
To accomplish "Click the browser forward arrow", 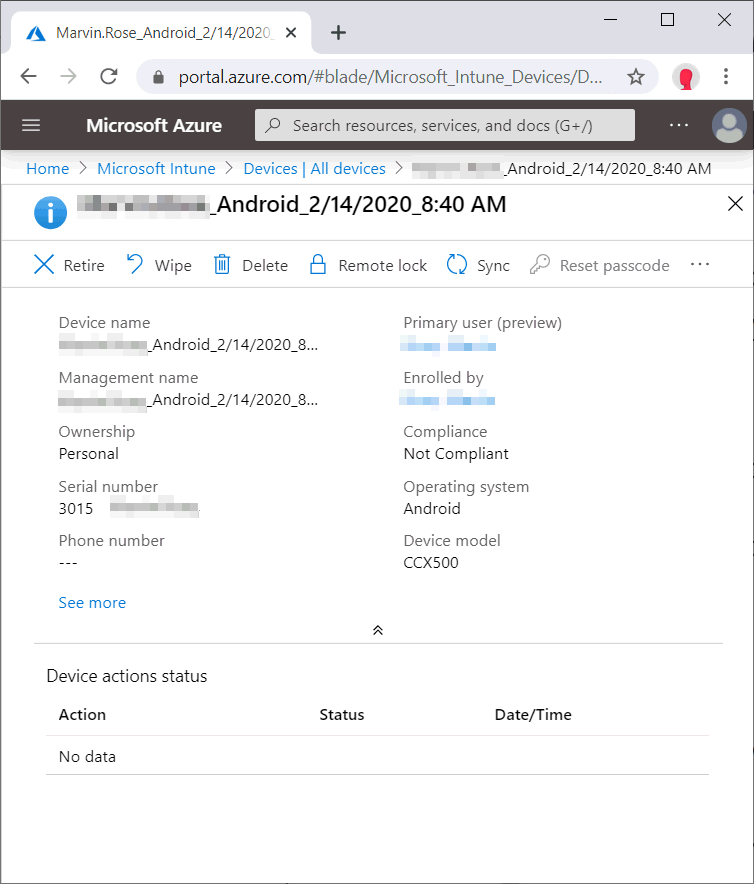I will coord(68,76).
